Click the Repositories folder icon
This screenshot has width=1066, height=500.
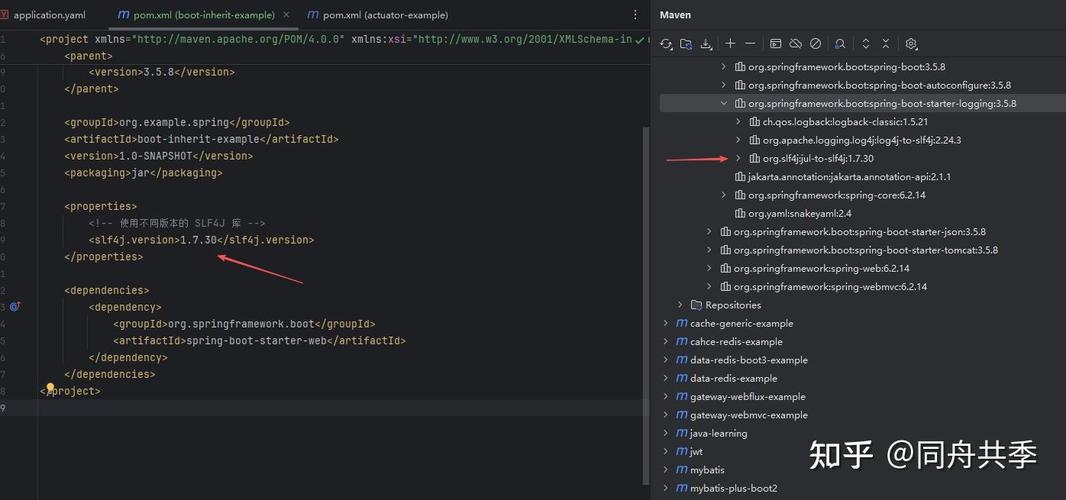click(x=696, y=305)
